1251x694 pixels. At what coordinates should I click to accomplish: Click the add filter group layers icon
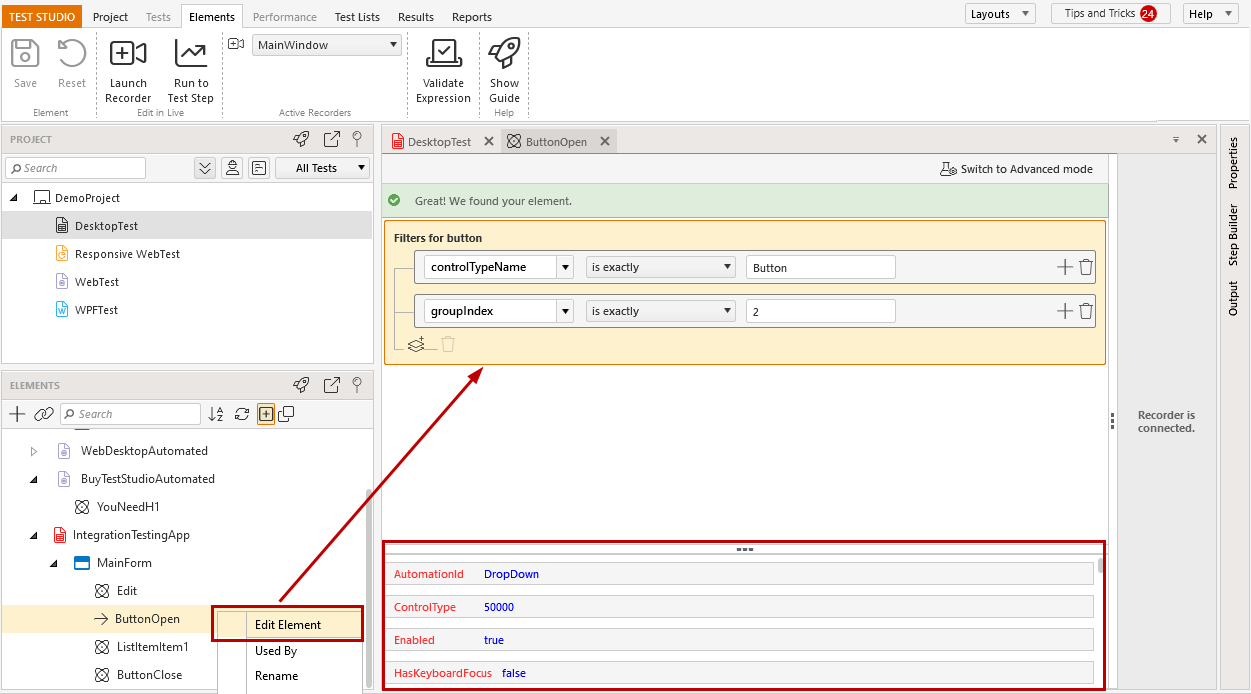(x=417, y=344)
